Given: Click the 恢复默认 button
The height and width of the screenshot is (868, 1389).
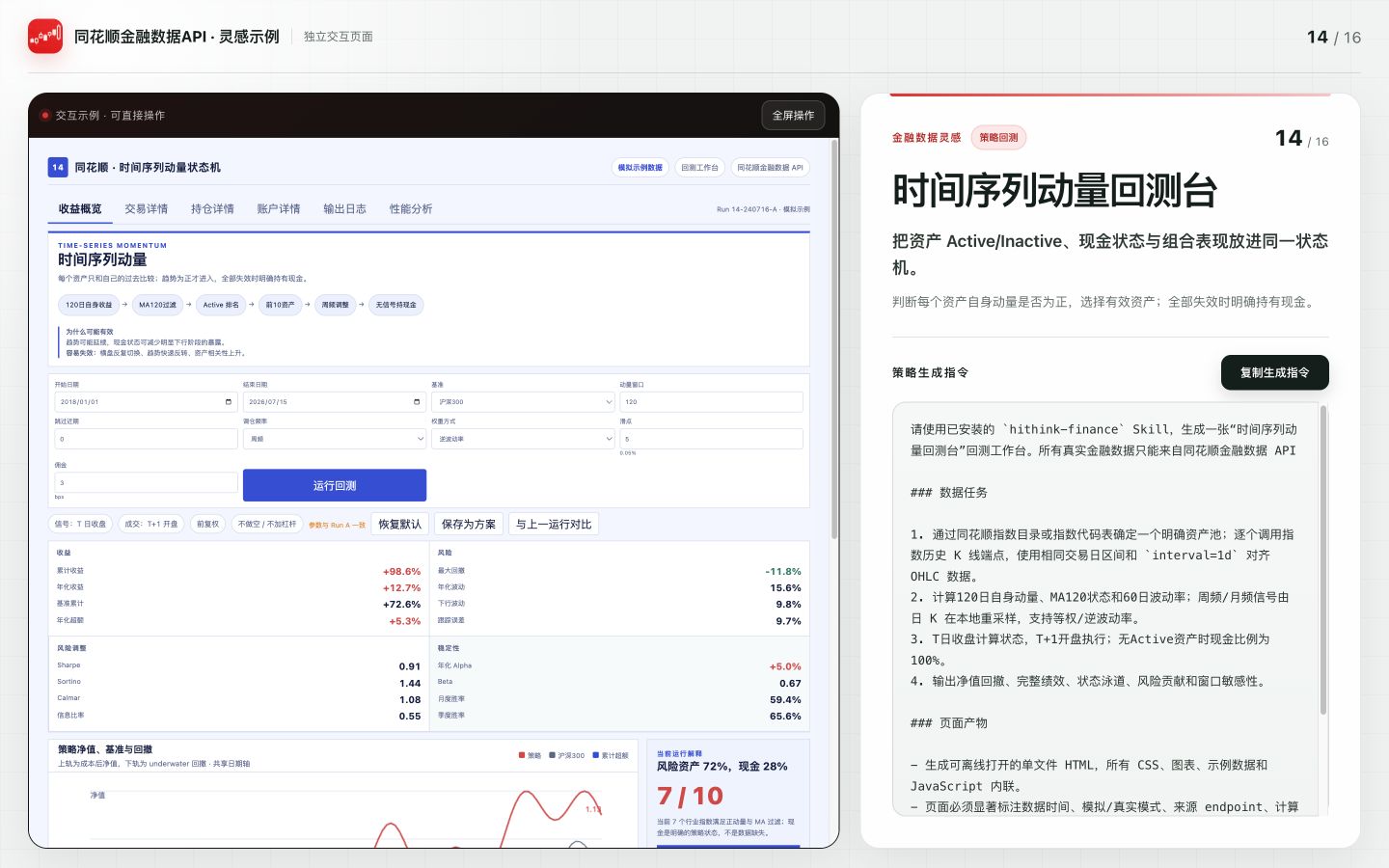Looking at the screenshot, I should (400, 524).
